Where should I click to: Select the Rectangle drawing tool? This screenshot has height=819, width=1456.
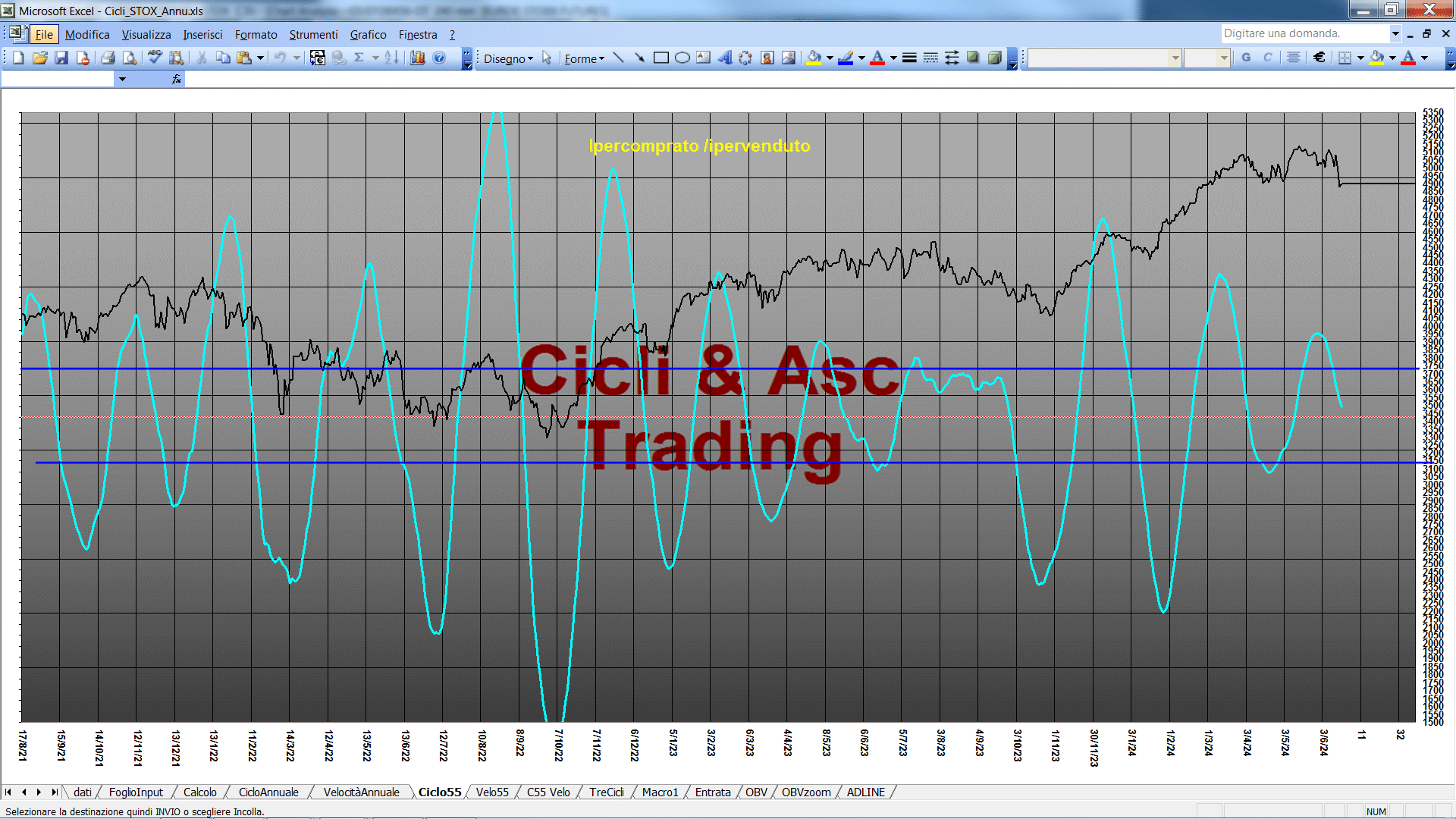(661, 58)
